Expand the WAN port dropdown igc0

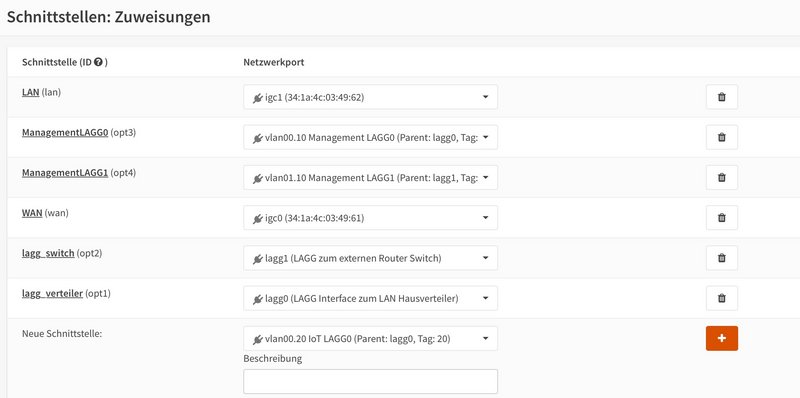click(370, 218)
